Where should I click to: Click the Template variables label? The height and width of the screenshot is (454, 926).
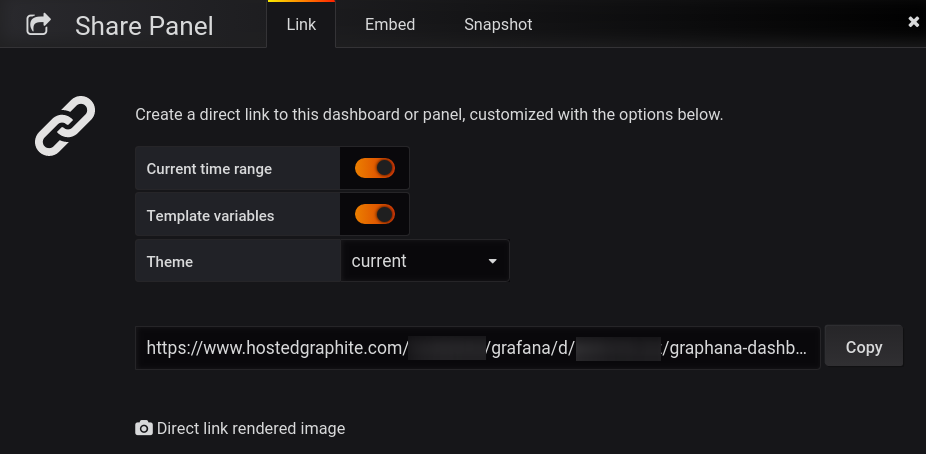point(210,215)
